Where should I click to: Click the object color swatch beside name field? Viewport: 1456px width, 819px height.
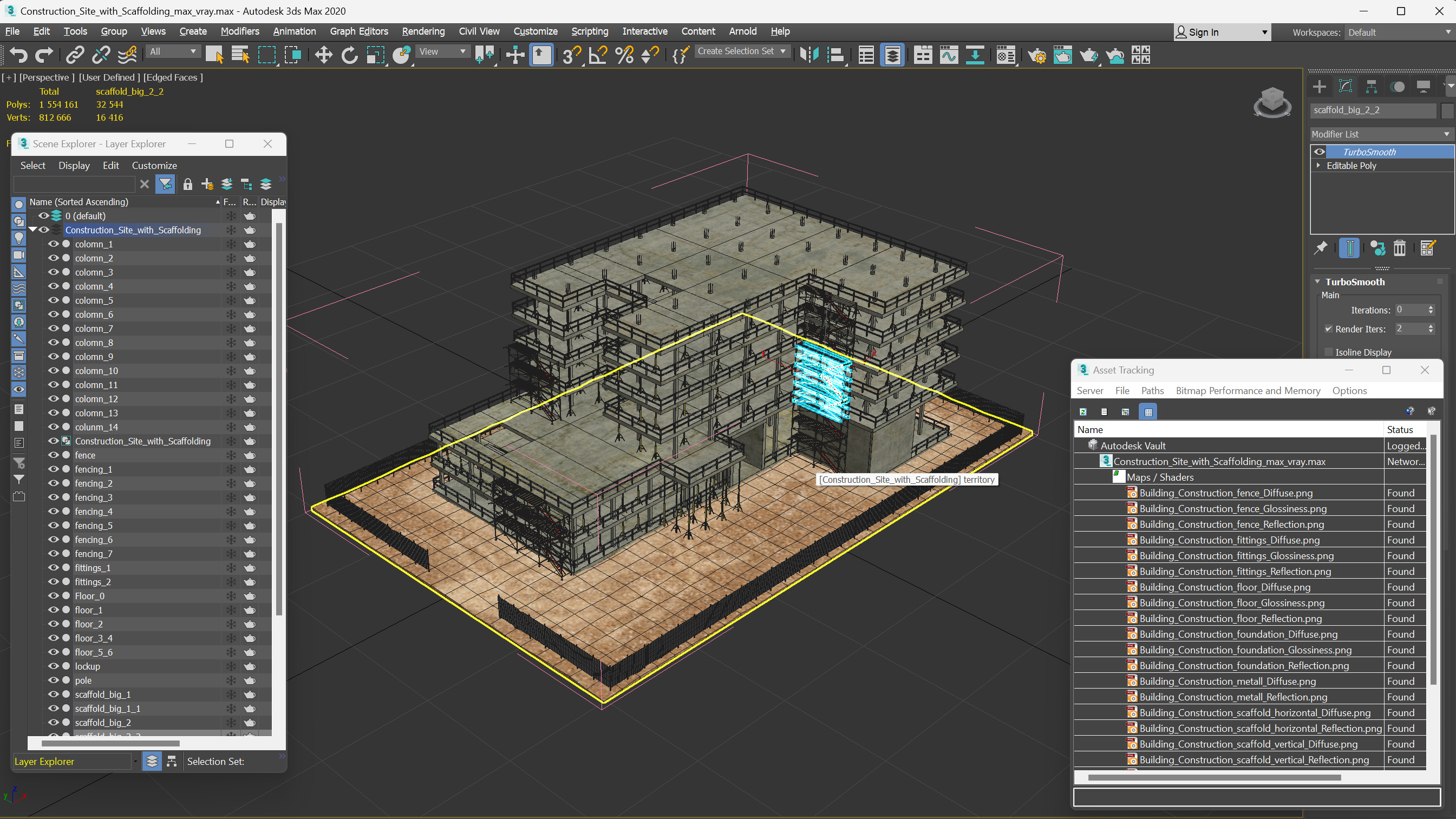pos(1447,110)
